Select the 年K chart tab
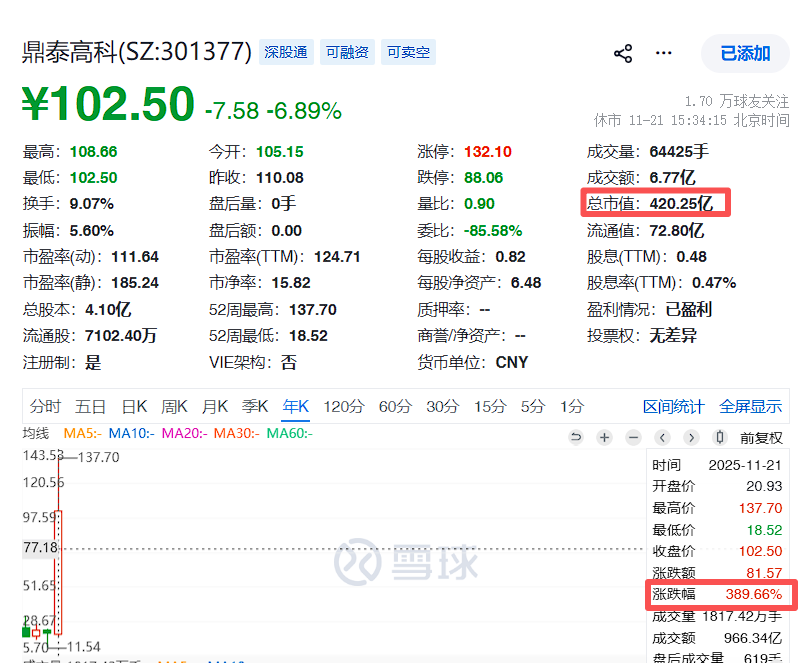This screenshot has width=810, height=663. tap(295, 407)
